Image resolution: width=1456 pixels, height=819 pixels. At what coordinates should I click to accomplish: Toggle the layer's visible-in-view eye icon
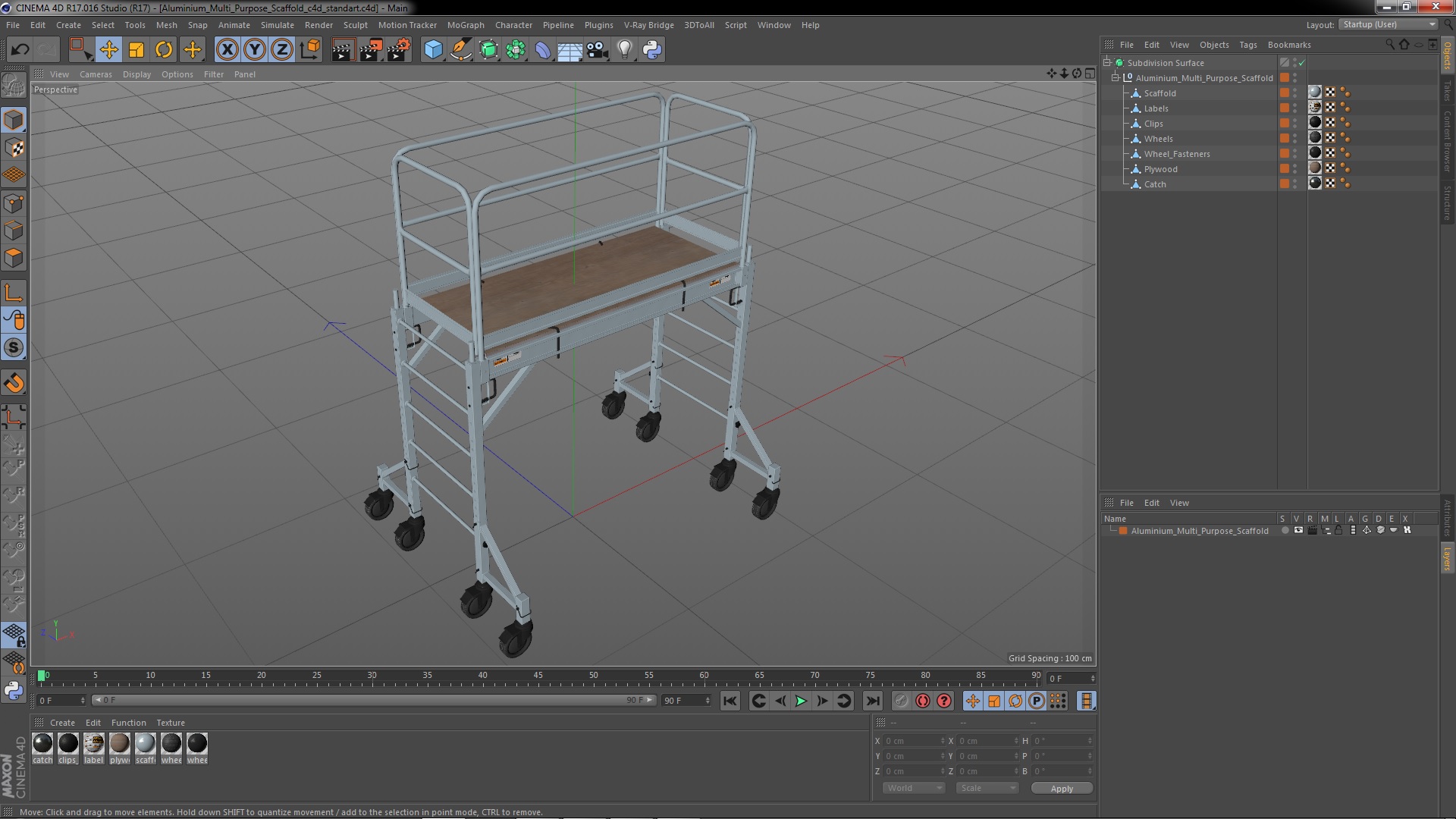point(1298,531)
